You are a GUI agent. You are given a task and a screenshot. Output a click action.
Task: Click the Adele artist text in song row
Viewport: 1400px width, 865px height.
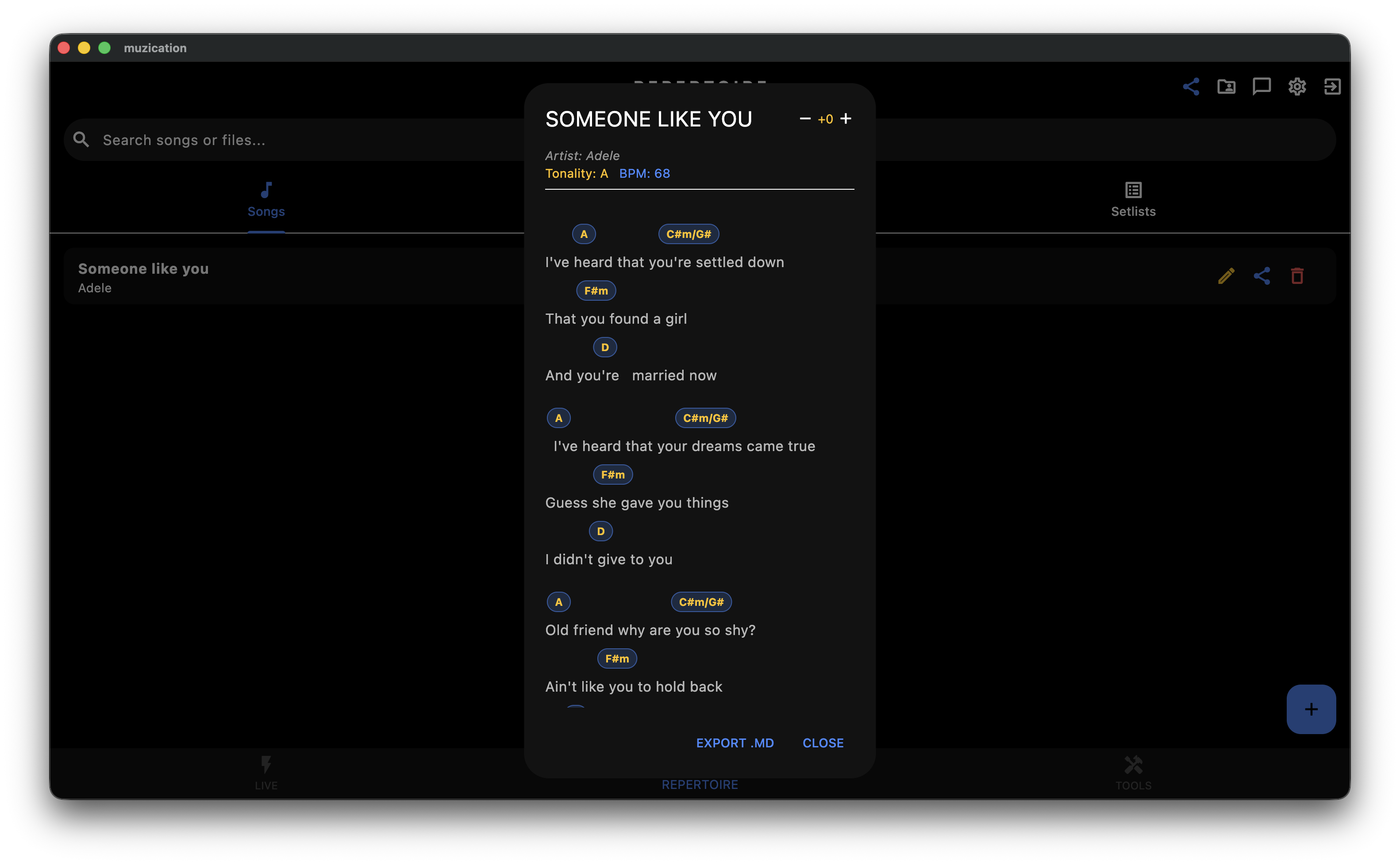click(95, 288)
